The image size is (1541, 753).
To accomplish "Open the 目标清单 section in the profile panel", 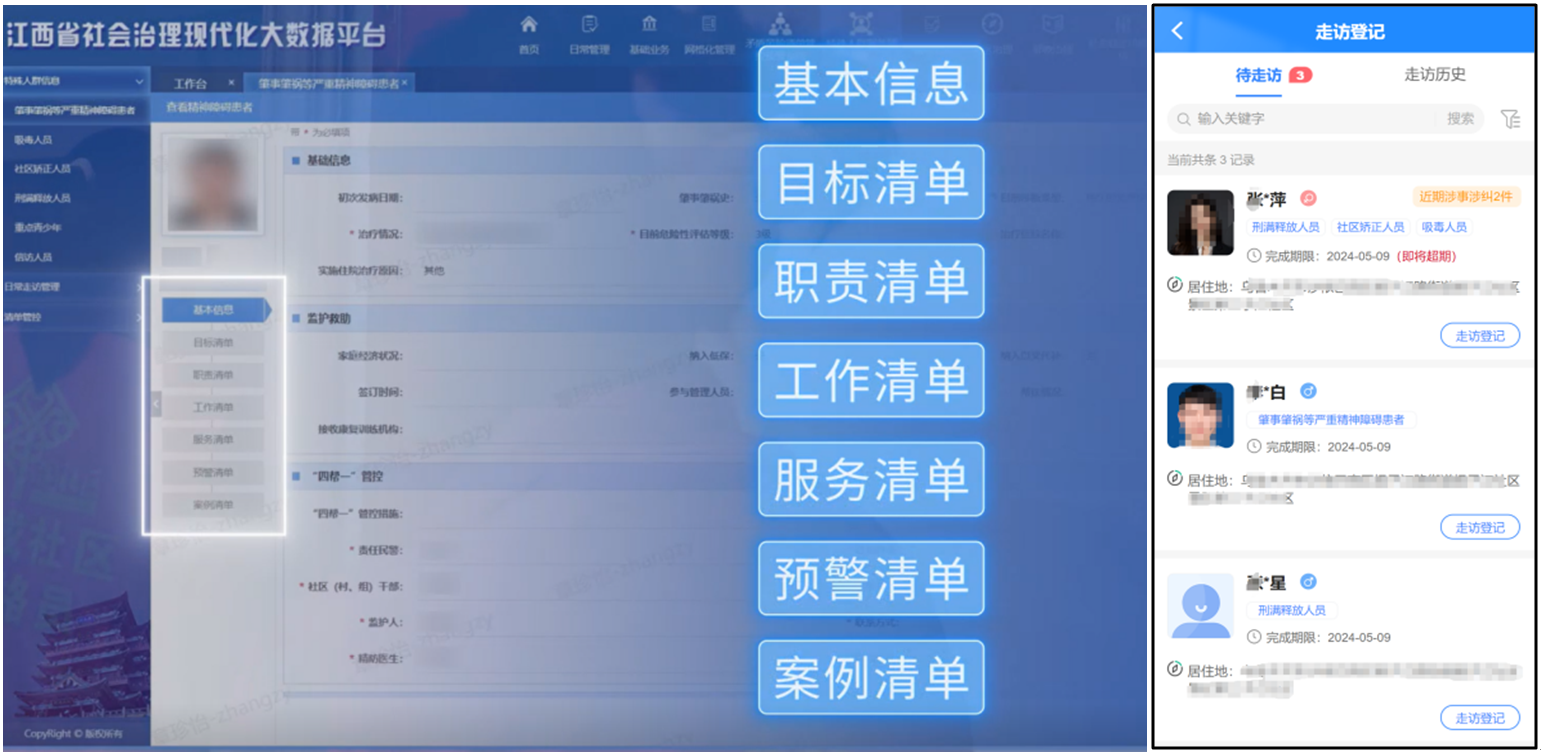I will [x=213, y=343].
